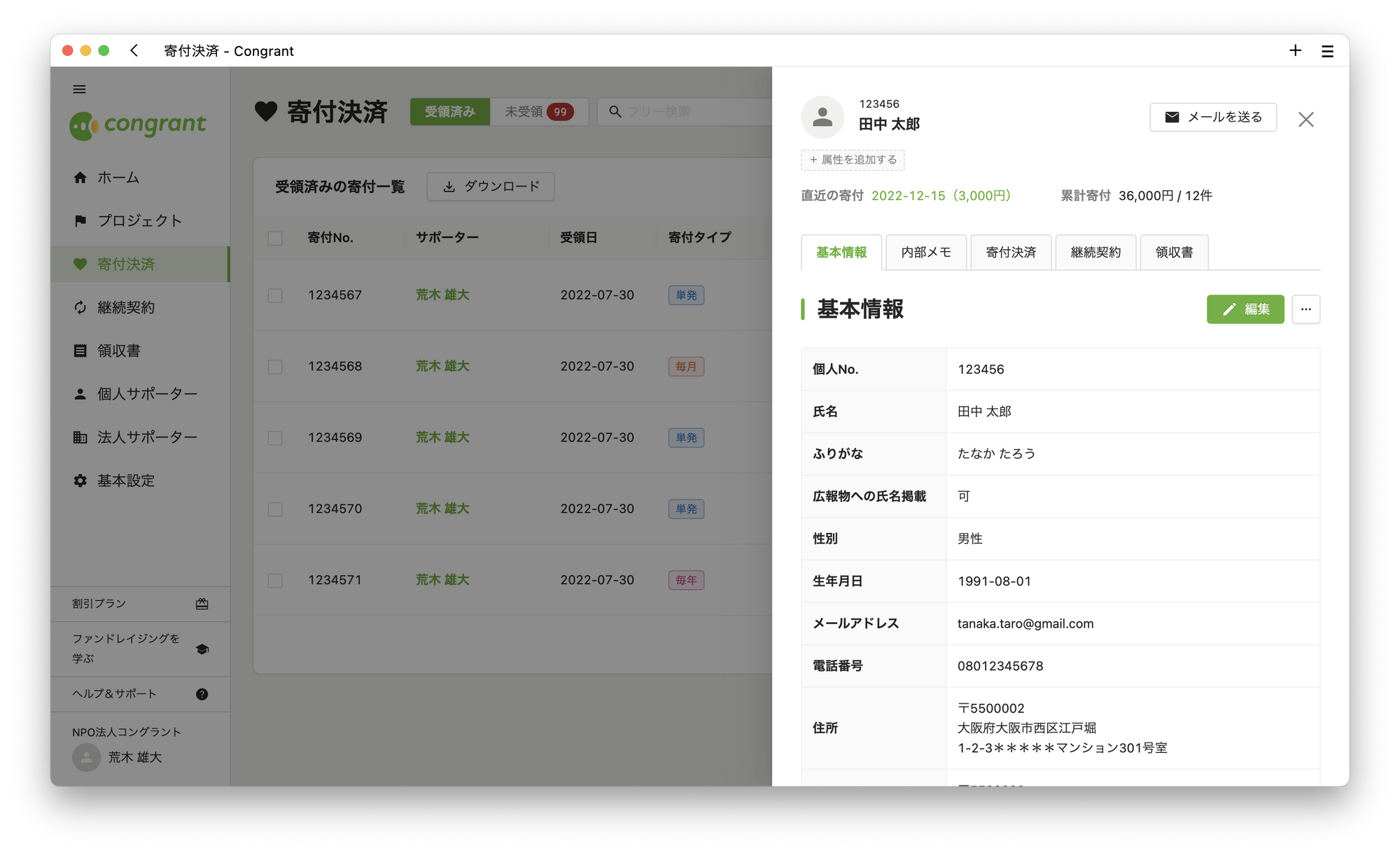The height and width of the screenshot is (853, 1400).
Task: Close the supporter detail panel
Action: [x=1305, y=120]
